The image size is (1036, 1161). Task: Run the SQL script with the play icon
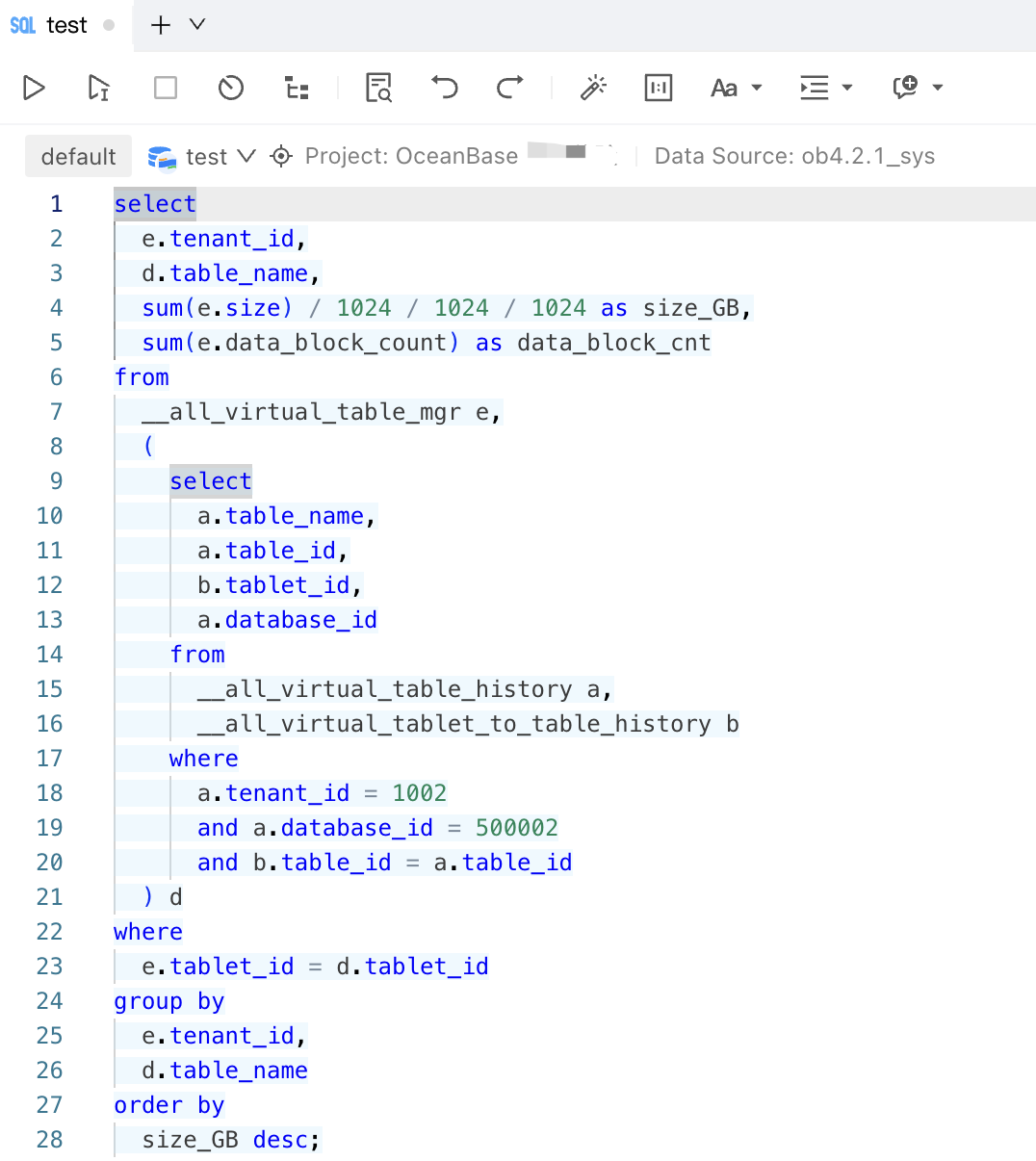(34, 88)
